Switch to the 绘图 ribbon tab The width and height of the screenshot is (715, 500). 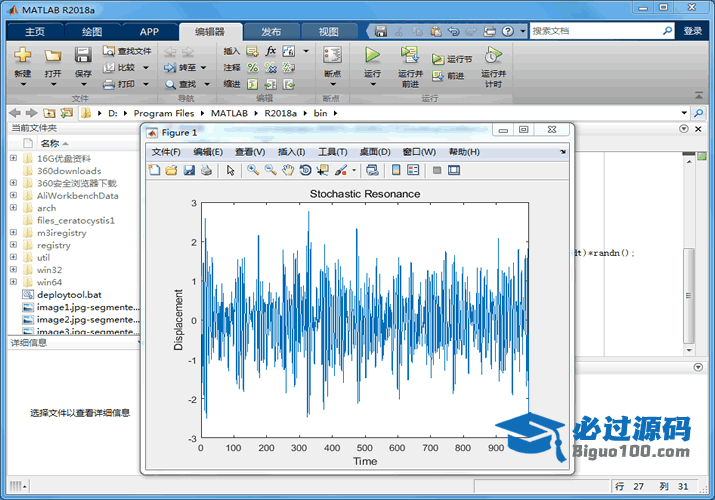[91, 31]
